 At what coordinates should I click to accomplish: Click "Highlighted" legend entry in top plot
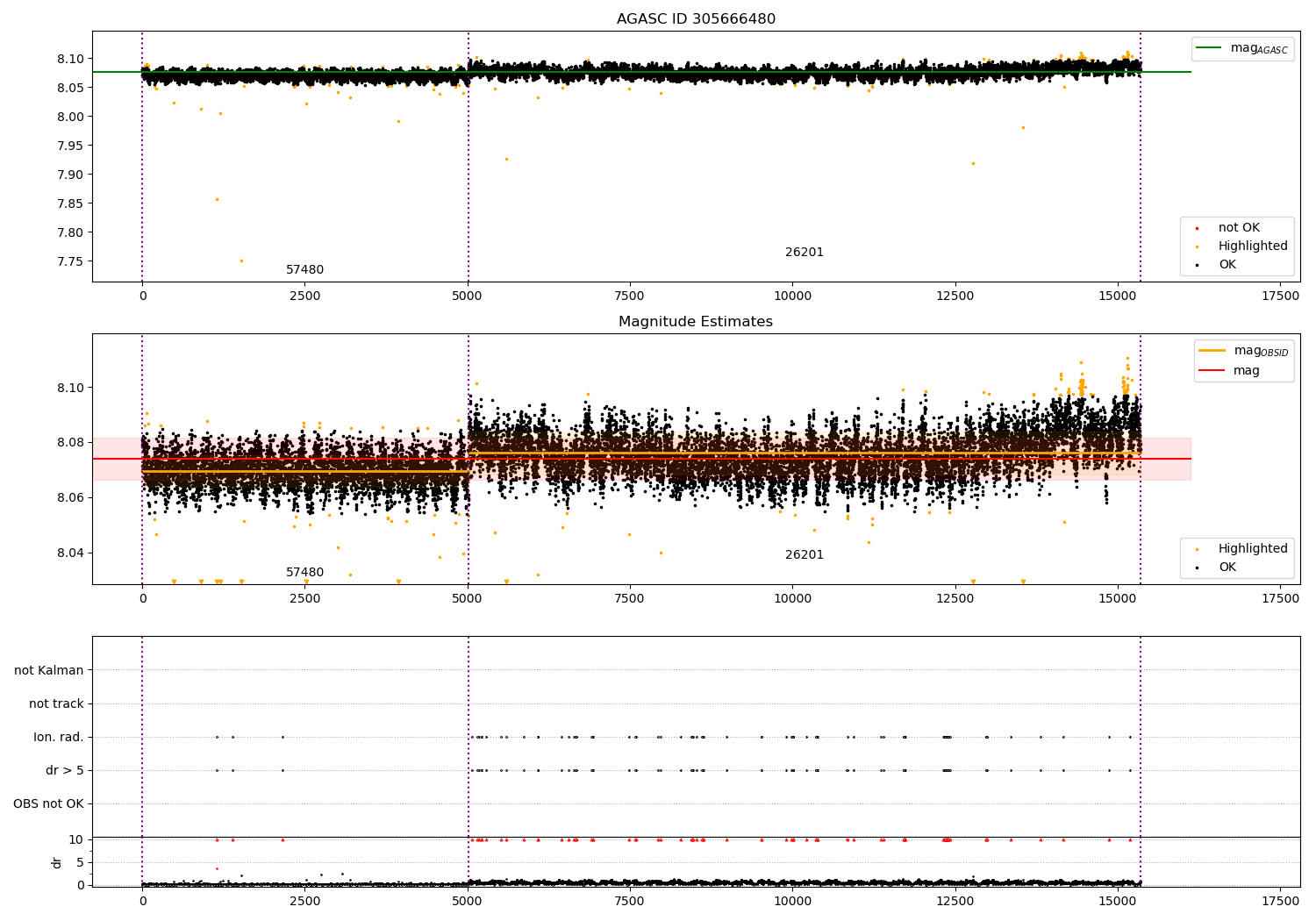(x=1242, y=246)
